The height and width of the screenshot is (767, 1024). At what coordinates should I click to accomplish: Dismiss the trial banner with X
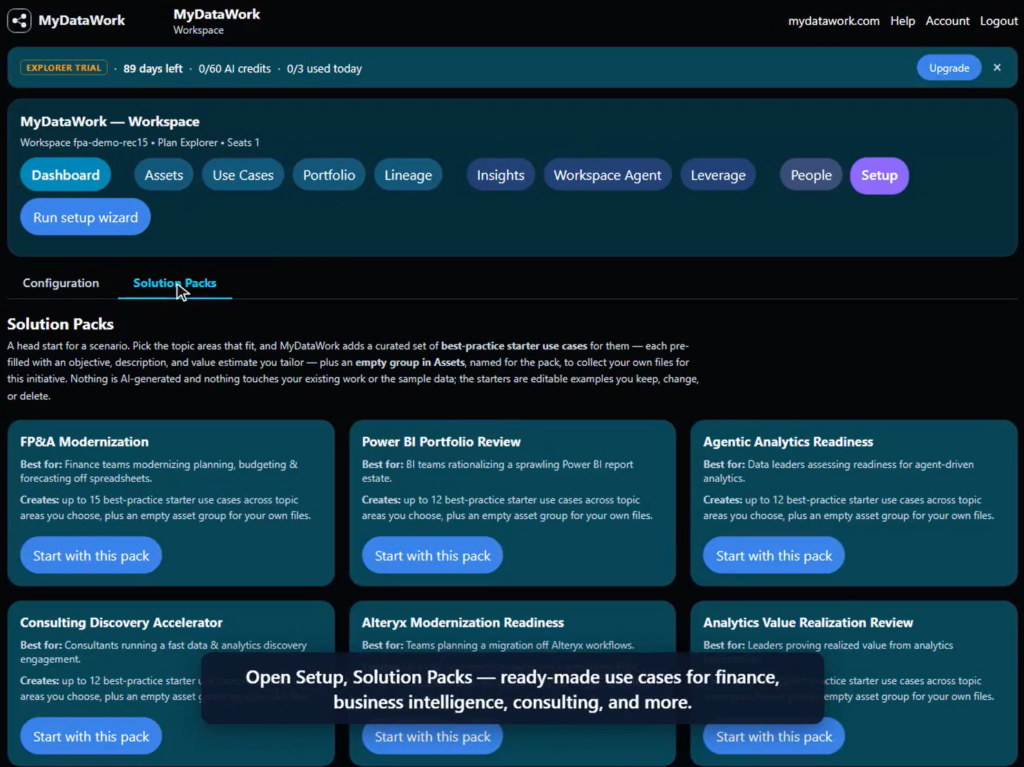point(997,67)
